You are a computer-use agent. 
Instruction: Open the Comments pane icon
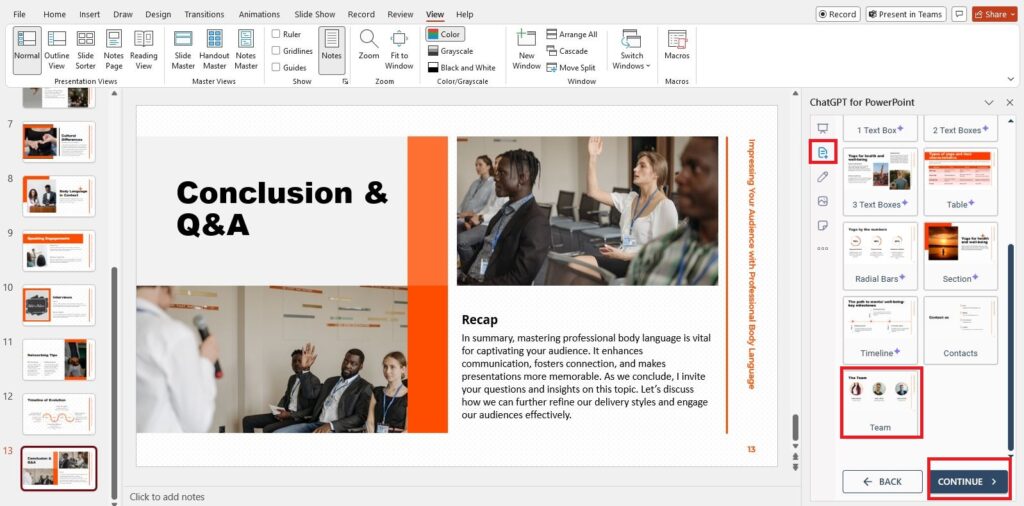pos(959,14)
